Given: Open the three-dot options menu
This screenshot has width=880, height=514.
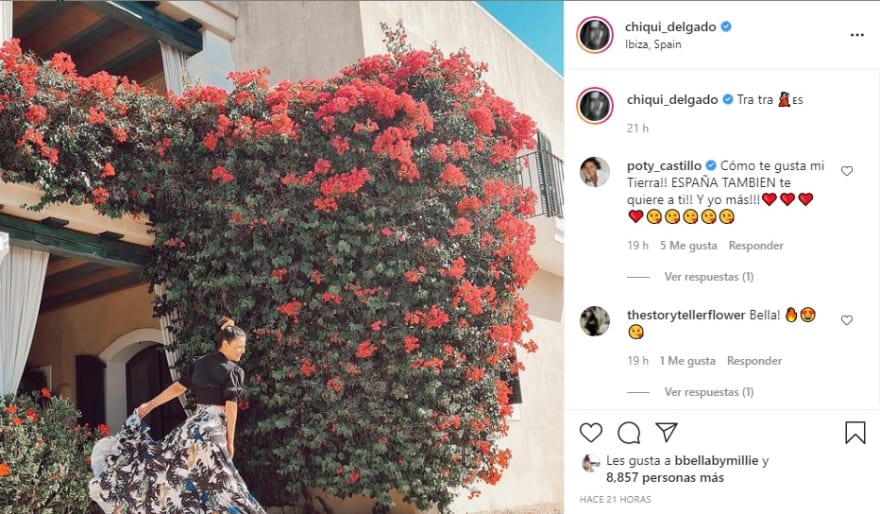Looking at the screenshot, I should pos(857,35).
